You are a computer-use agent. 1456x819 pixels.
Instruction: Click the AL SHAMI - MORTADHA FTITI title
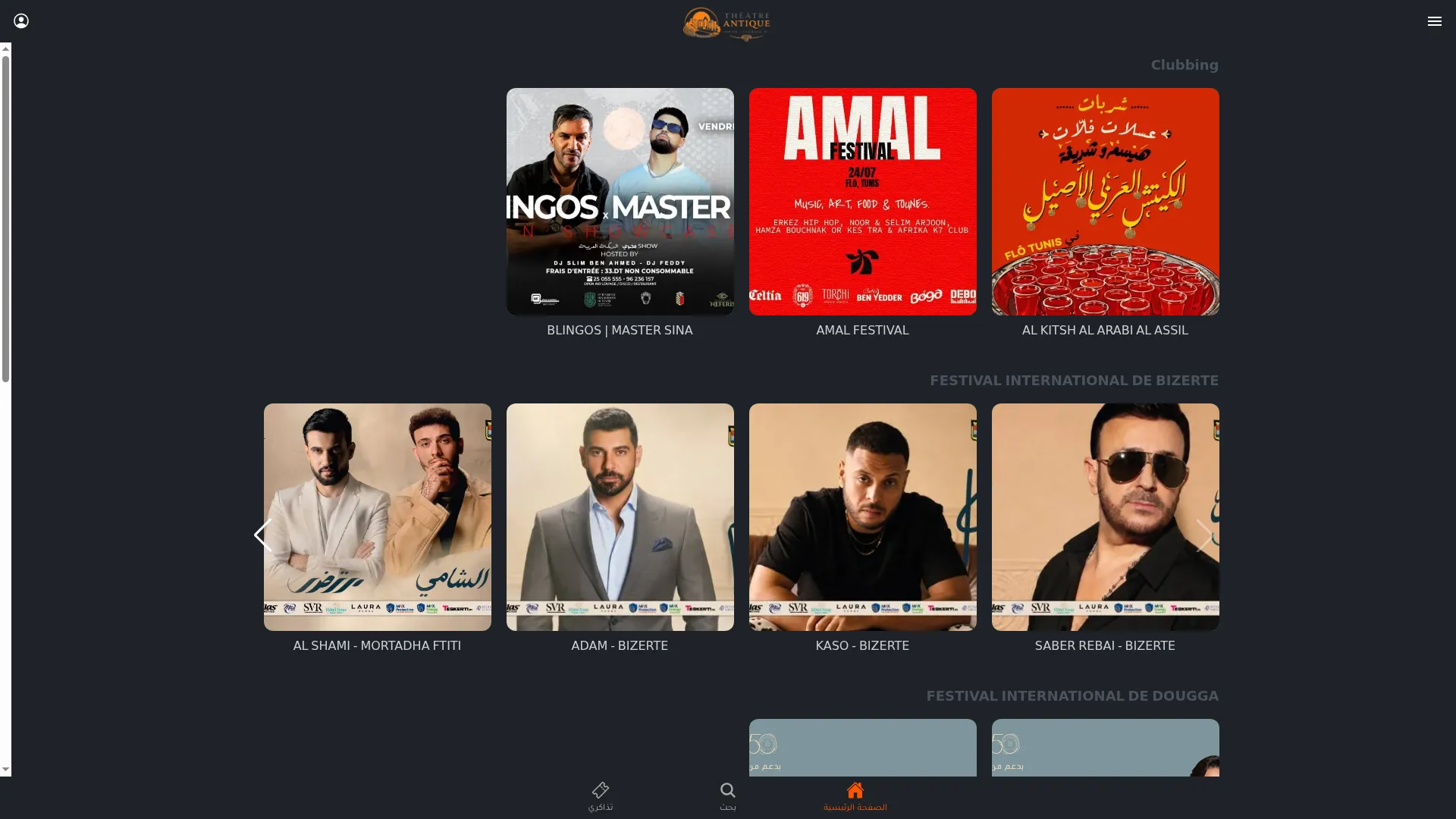coord(377,646)
